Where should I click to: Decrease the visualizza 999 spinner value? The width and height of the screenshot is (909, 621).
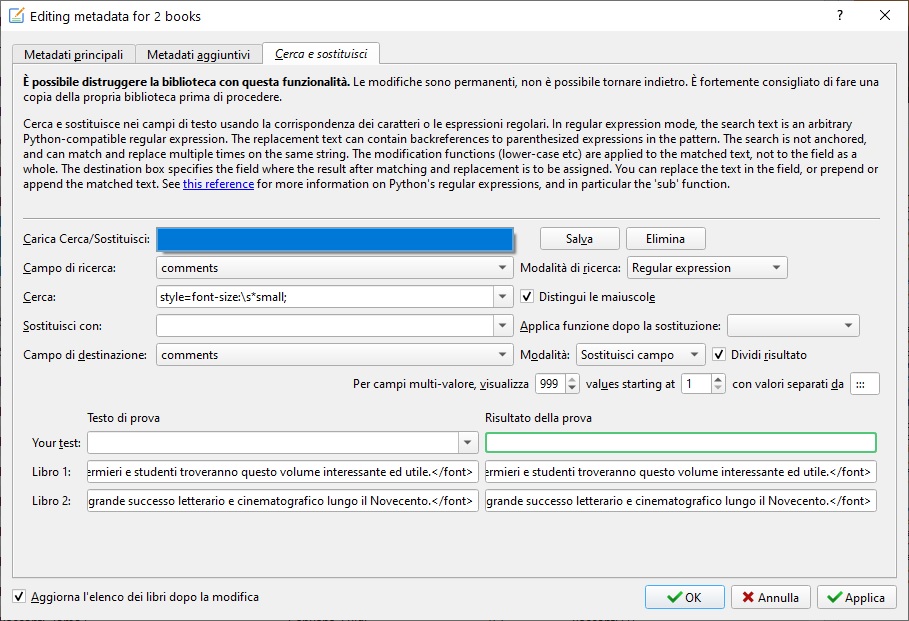572,389
